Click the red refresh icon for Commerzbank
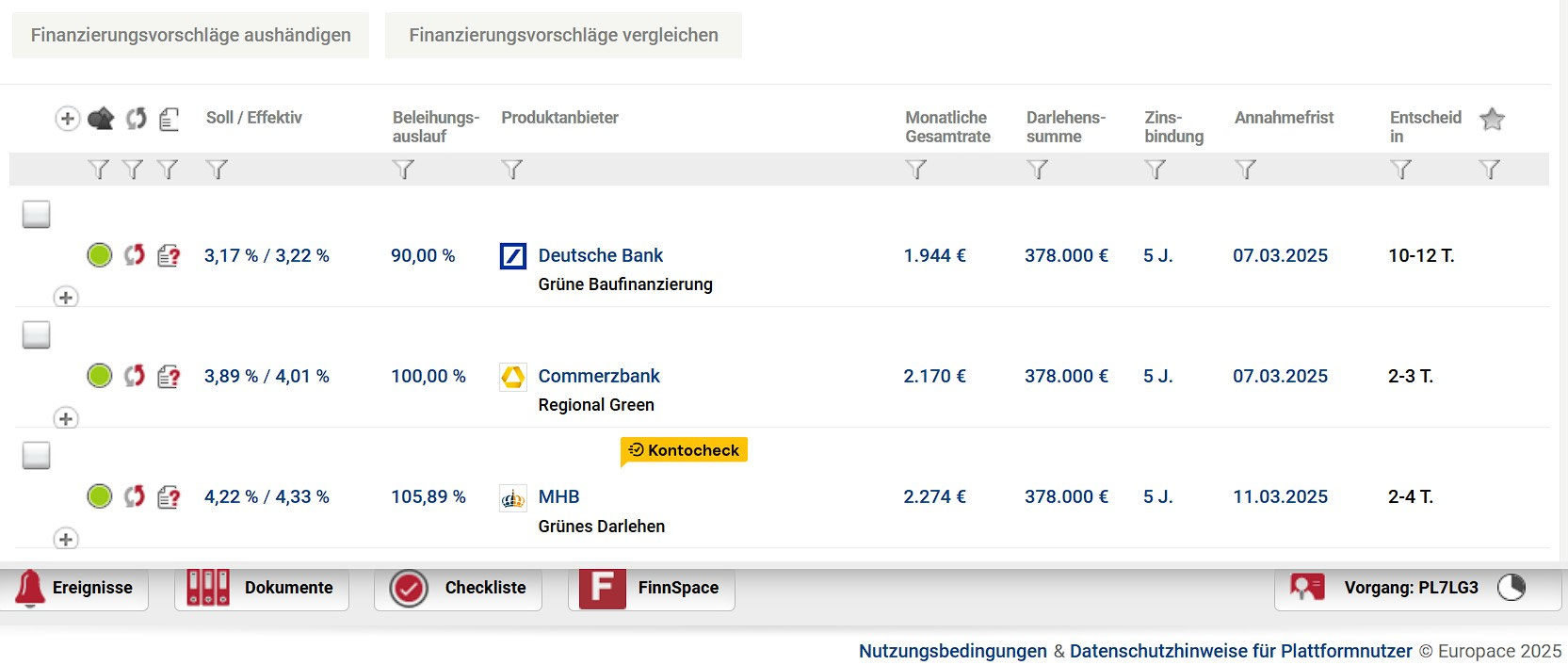Viewport: 1568px width, 665px height. 135,375
